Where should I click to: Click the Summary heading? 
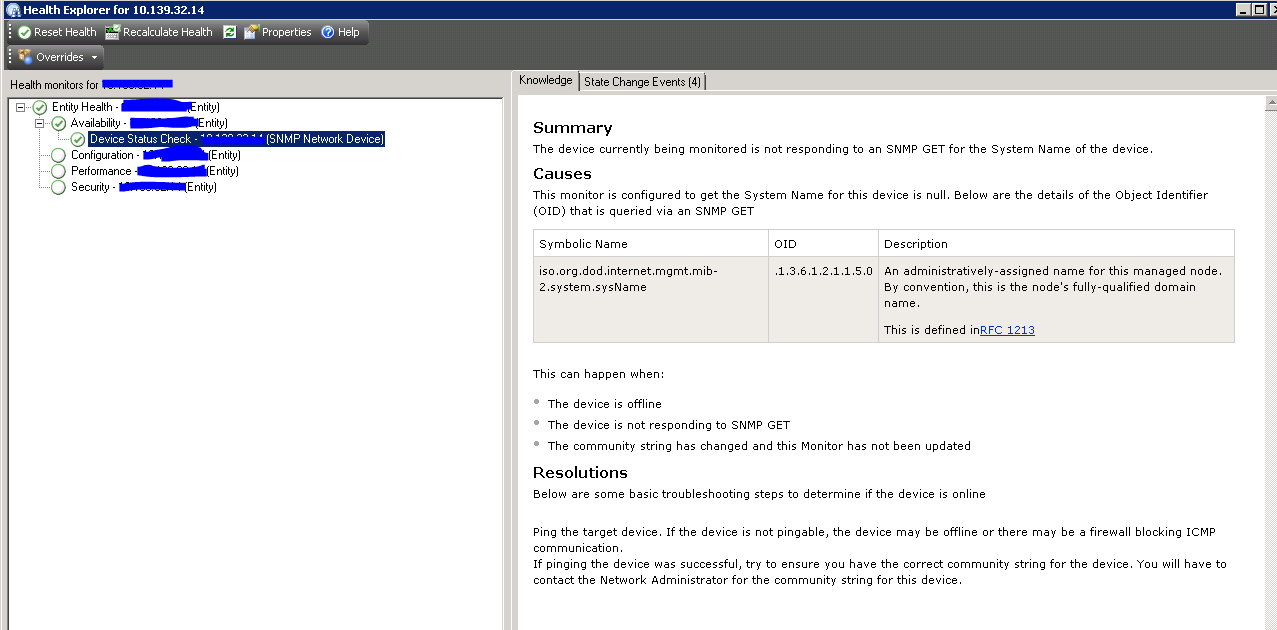(572, 128)
